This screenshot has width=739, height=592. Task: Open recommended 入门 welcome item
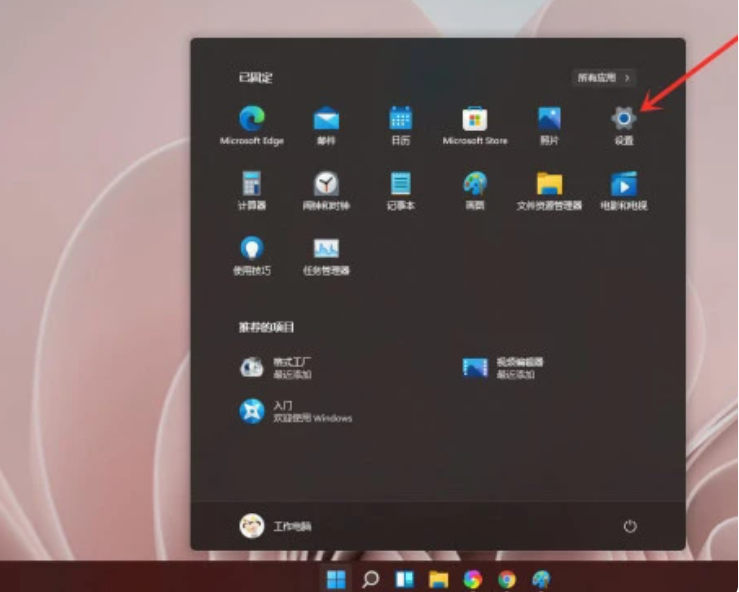[296, 411]
